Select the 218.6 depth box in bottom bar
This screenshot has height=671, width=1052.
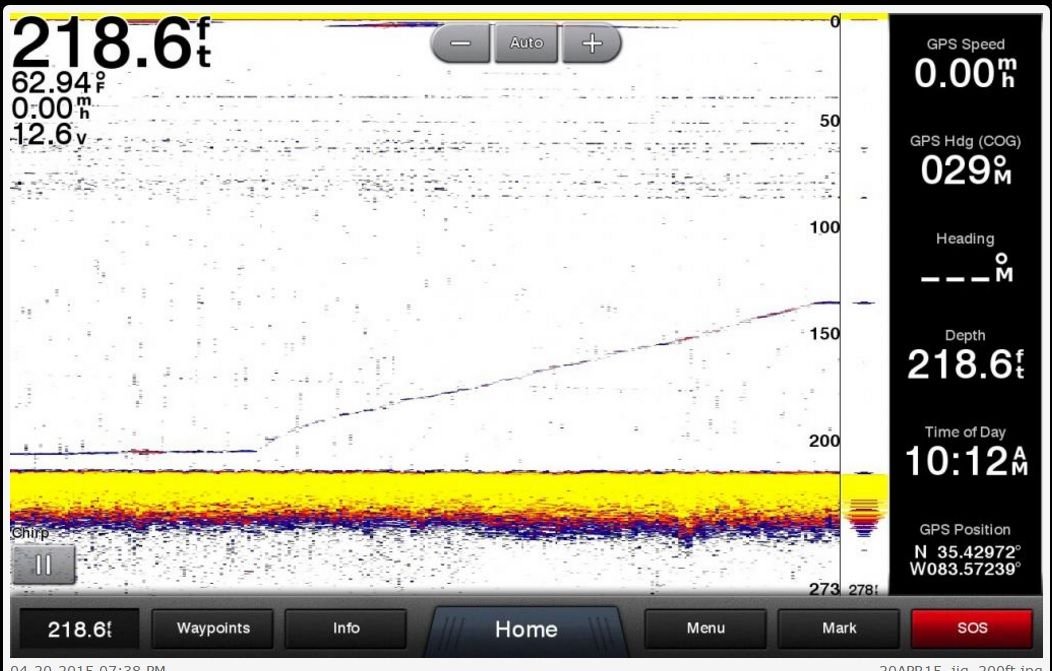(x=79, y=629)
